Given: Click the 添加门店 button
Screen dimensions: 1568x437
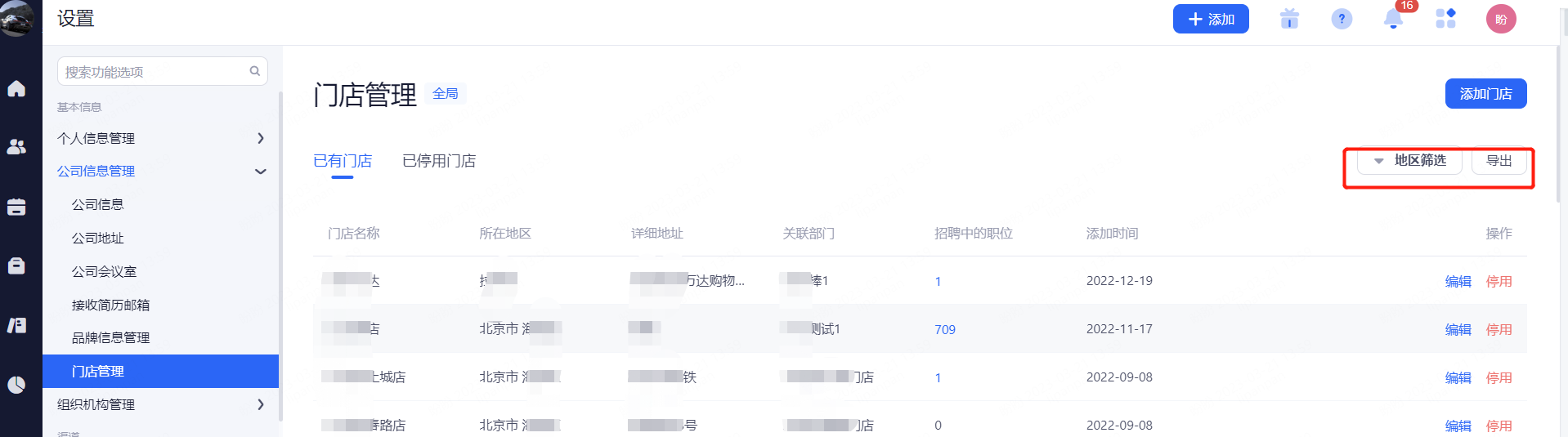Looking at the screenshot, I should [x=1485, y=94].
